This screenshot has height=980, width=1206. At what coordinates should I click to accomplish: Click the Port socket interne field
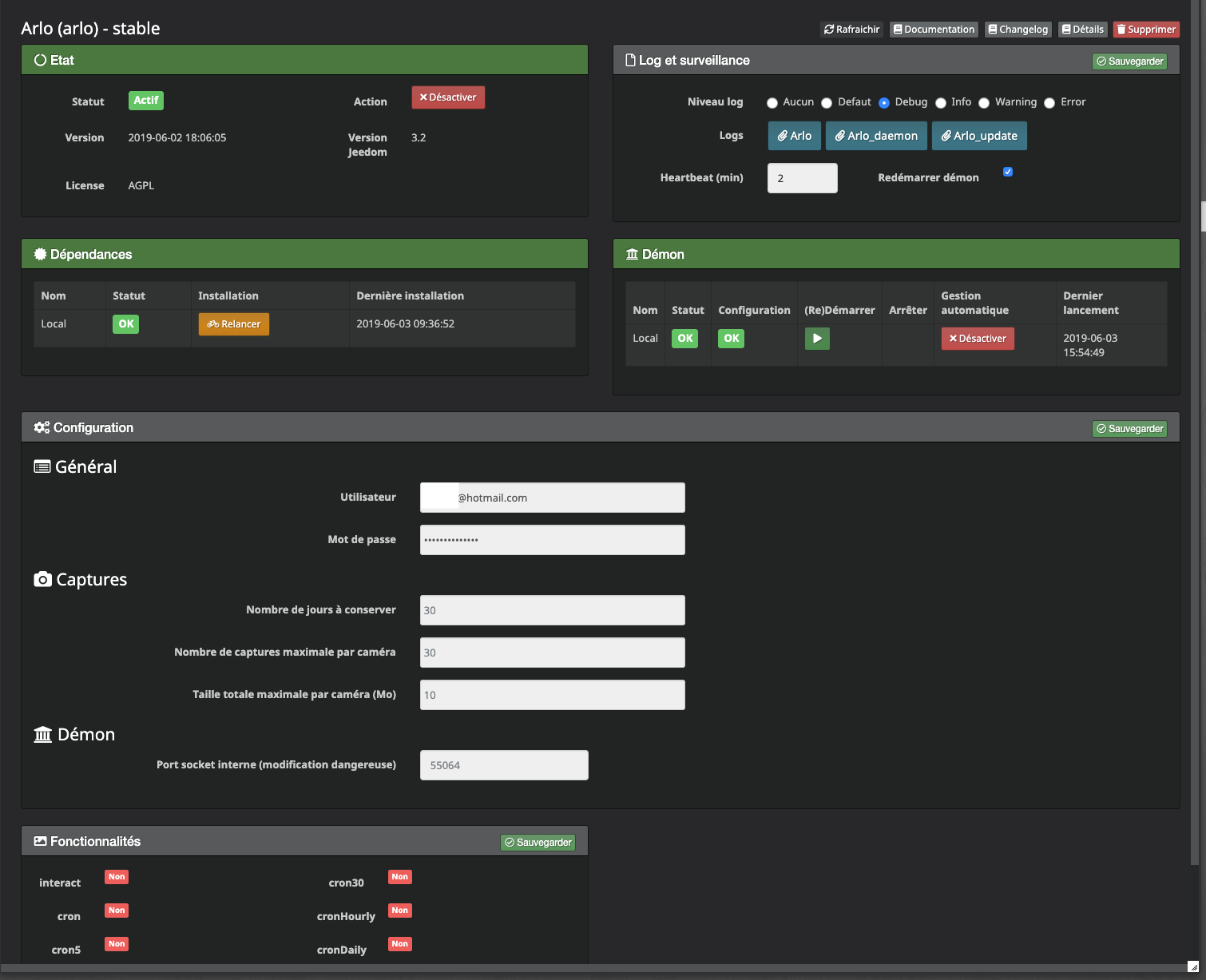504,765
